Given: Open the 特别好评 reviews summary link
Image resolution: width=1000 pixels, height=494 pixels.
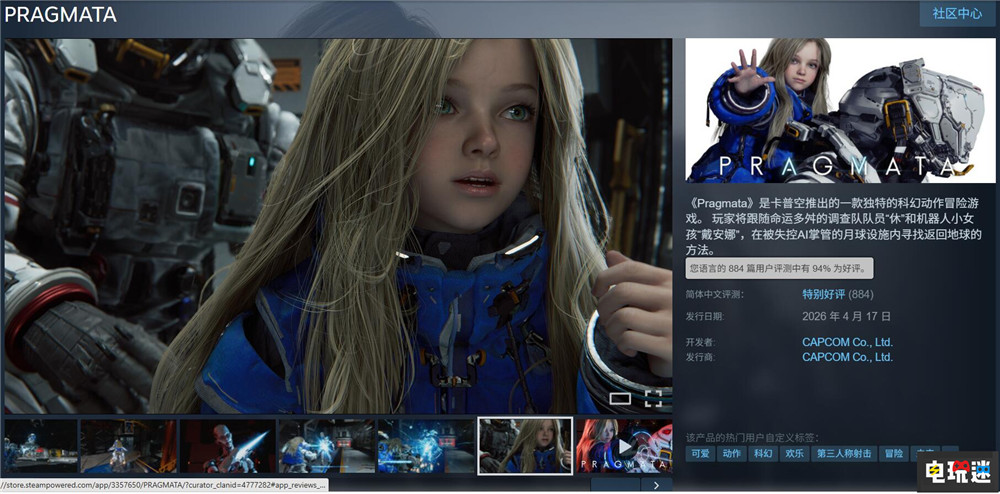Looking at the screenshot, I should click(x=823, y=294).
